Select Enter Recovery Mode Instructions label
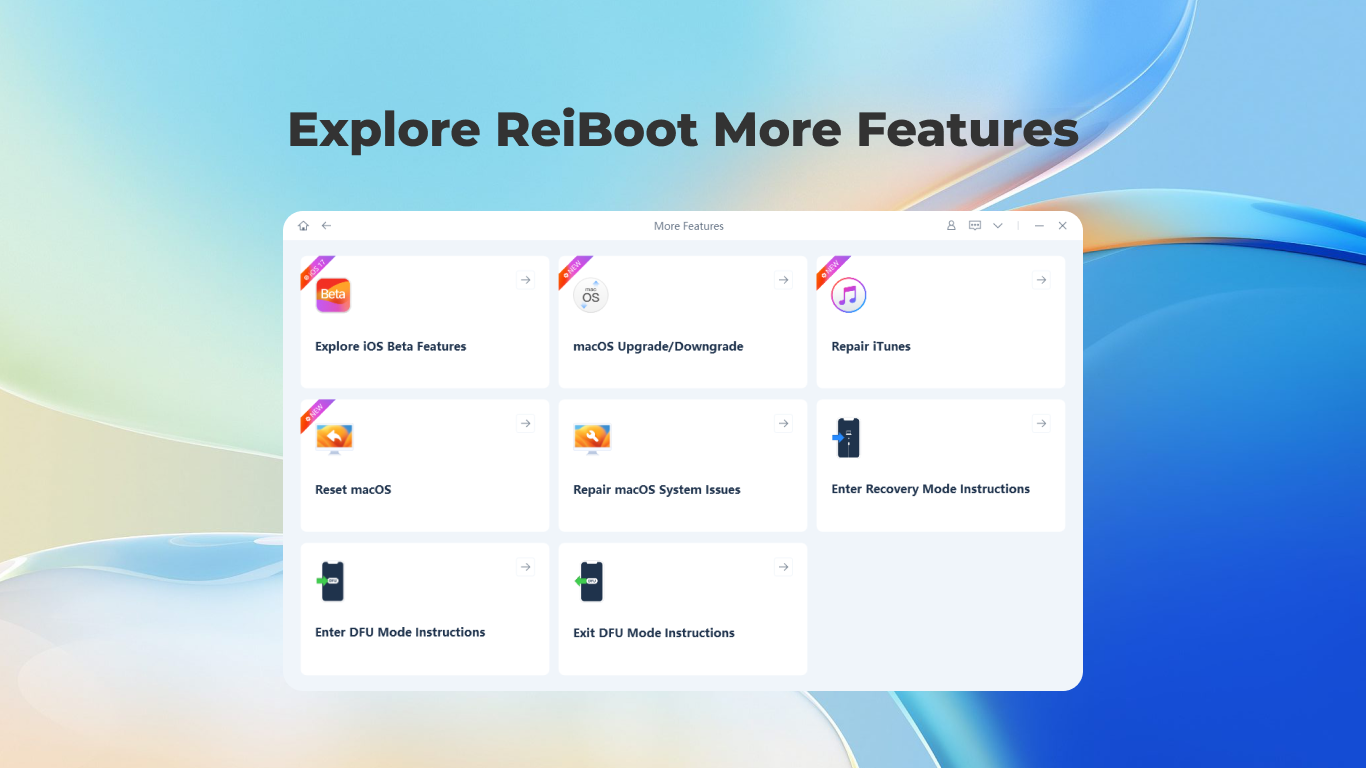Screen dimensions: 1366x768 (930, 489)
